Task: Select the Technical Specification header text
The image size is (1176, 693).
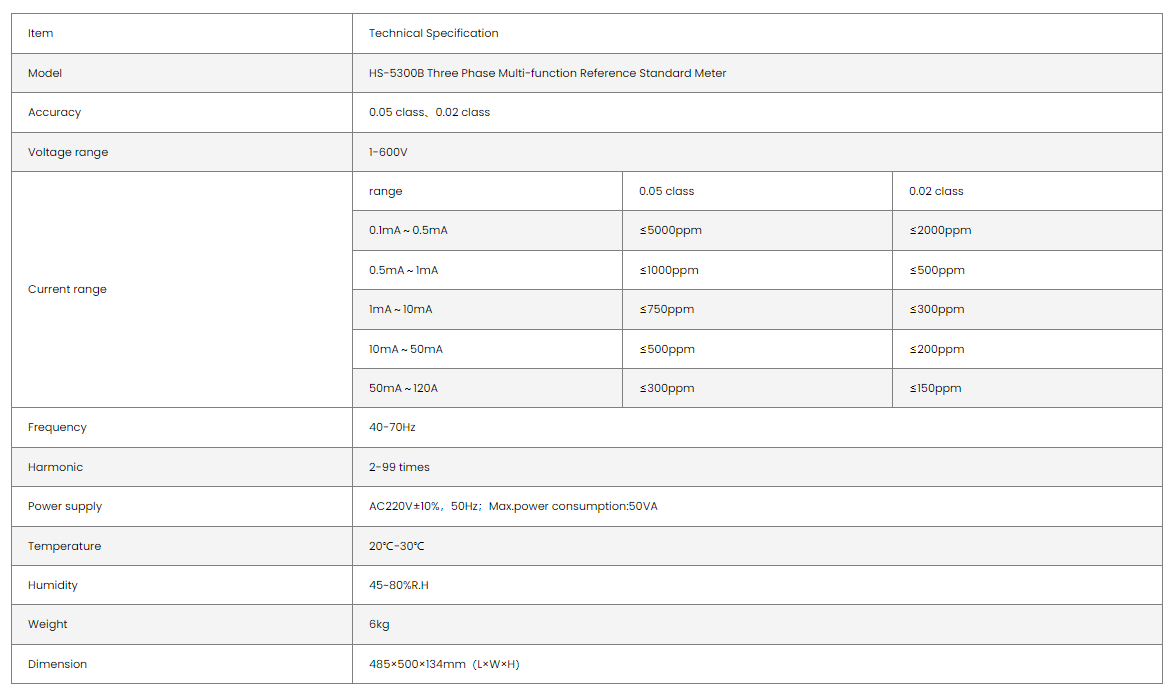Action: (x=433, y=33)
